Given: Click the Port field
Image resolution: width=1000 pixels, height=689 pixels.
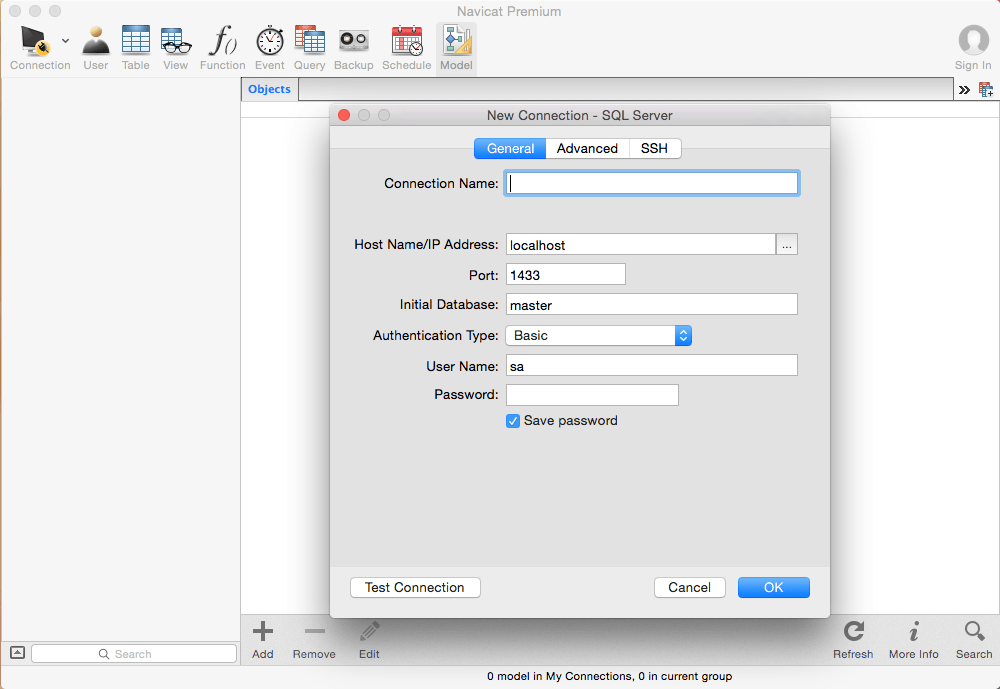Looking at the screenshot, I should [x=566, y=274].
